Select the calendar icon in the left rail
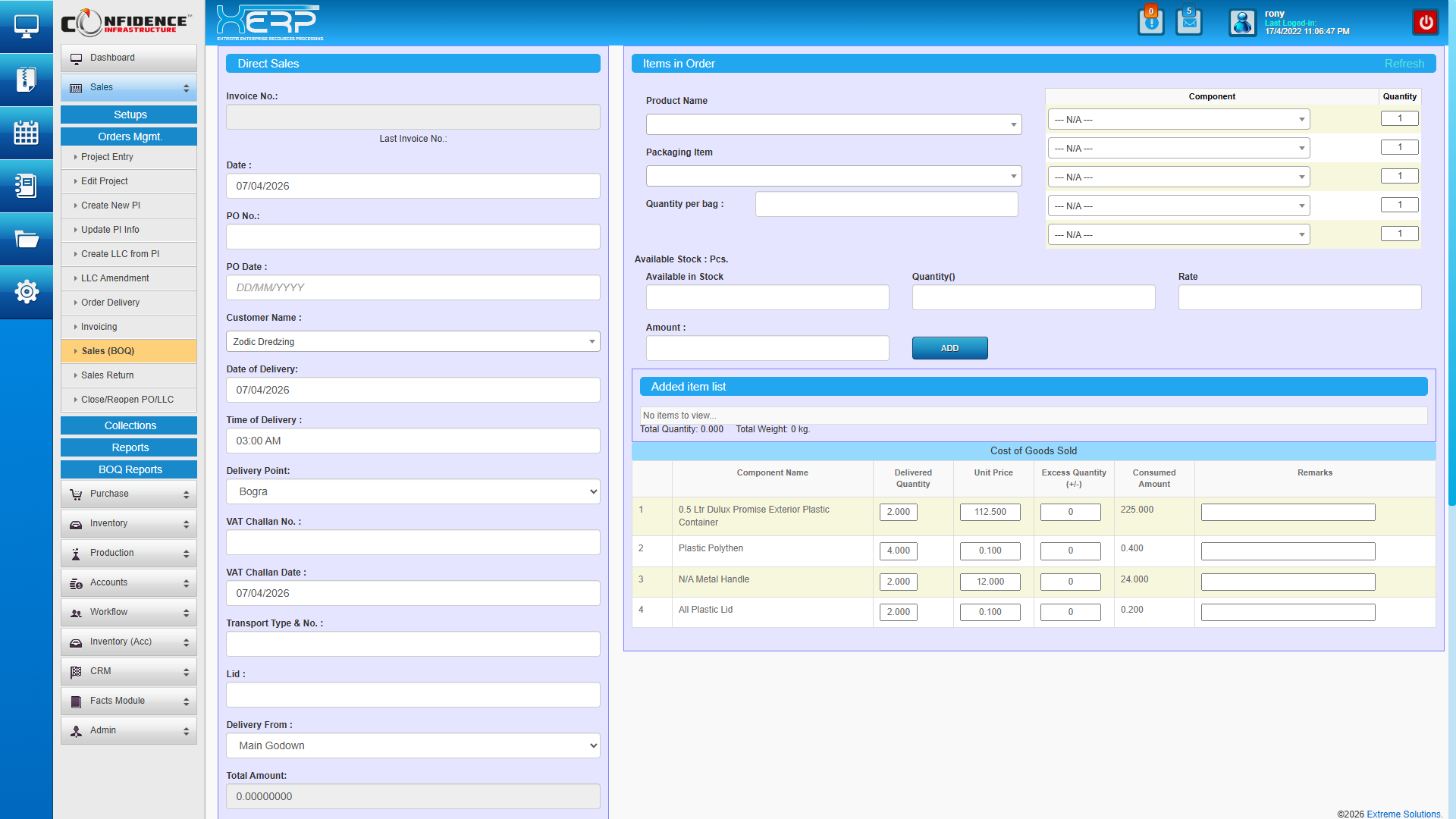This screenshot has width=1456, height=819. coord(27,133)
